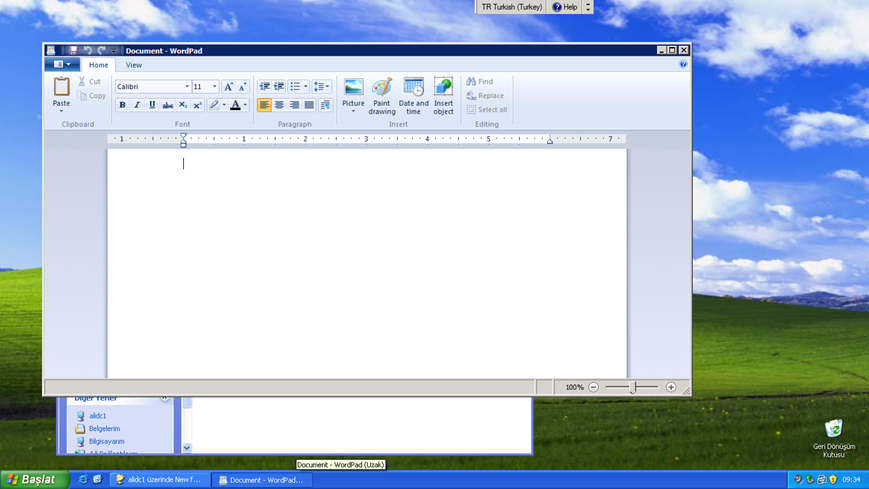Click TR Turkish (Turkey) language bar
869x489 pixels.
pyautogui.click(x=512, y=7)
